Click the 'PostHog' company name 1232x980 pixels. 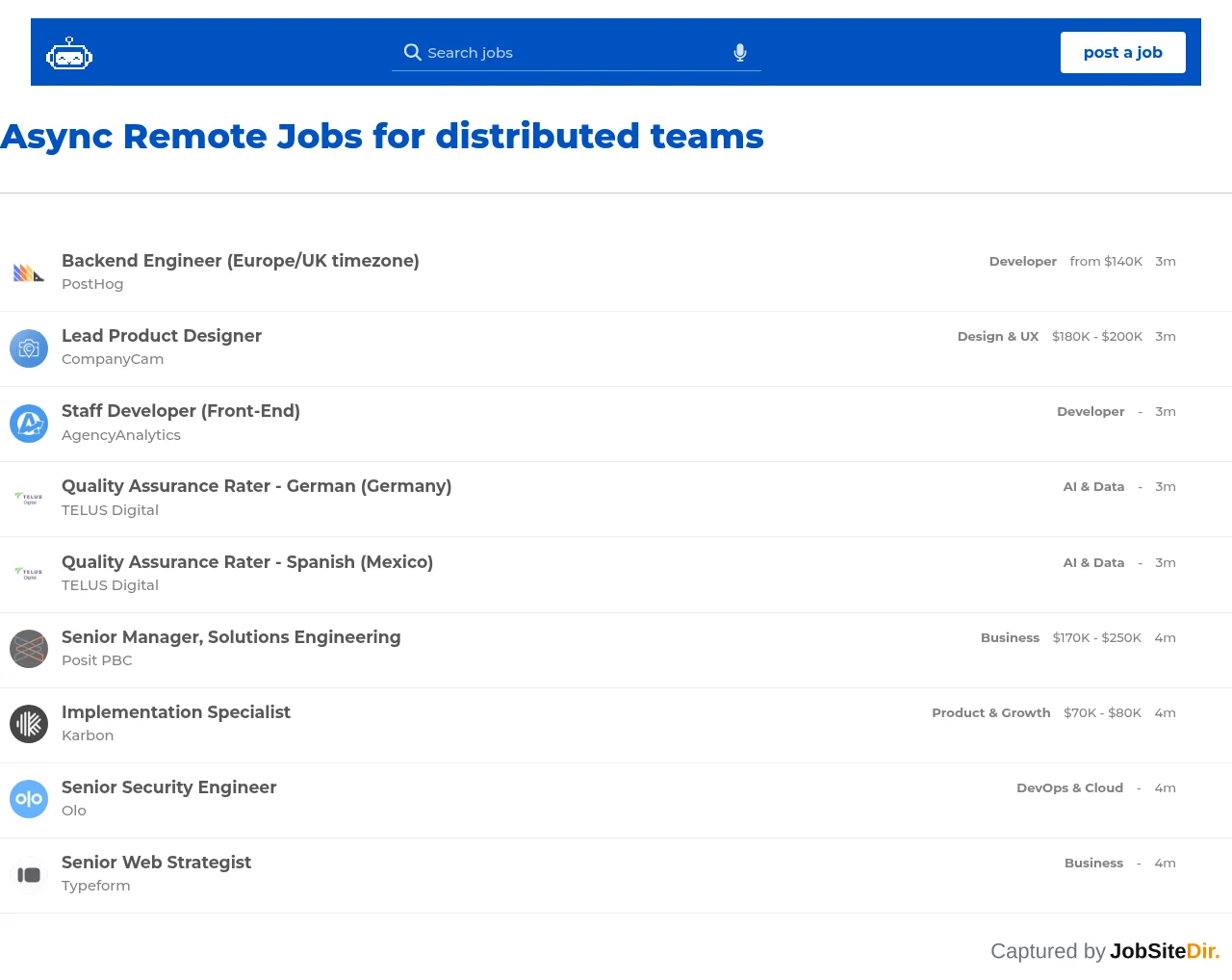(x=92, y=284)
